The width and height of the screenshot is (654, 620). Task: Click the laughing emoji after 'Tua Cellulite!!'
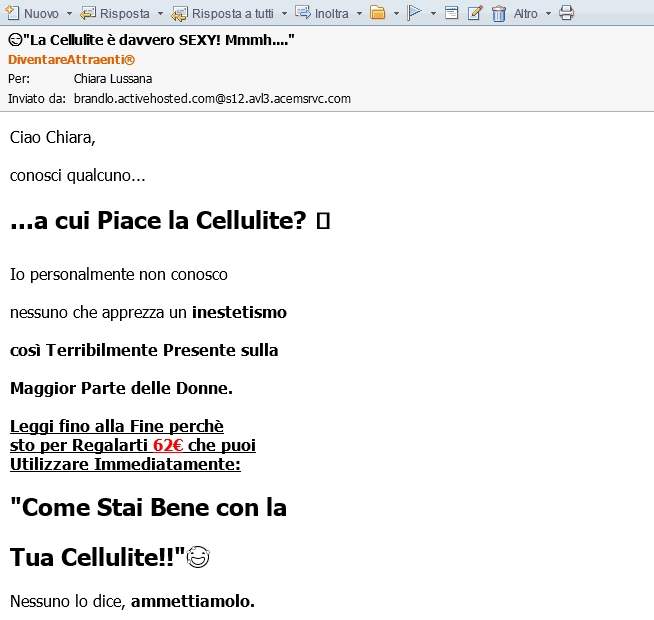198,557
